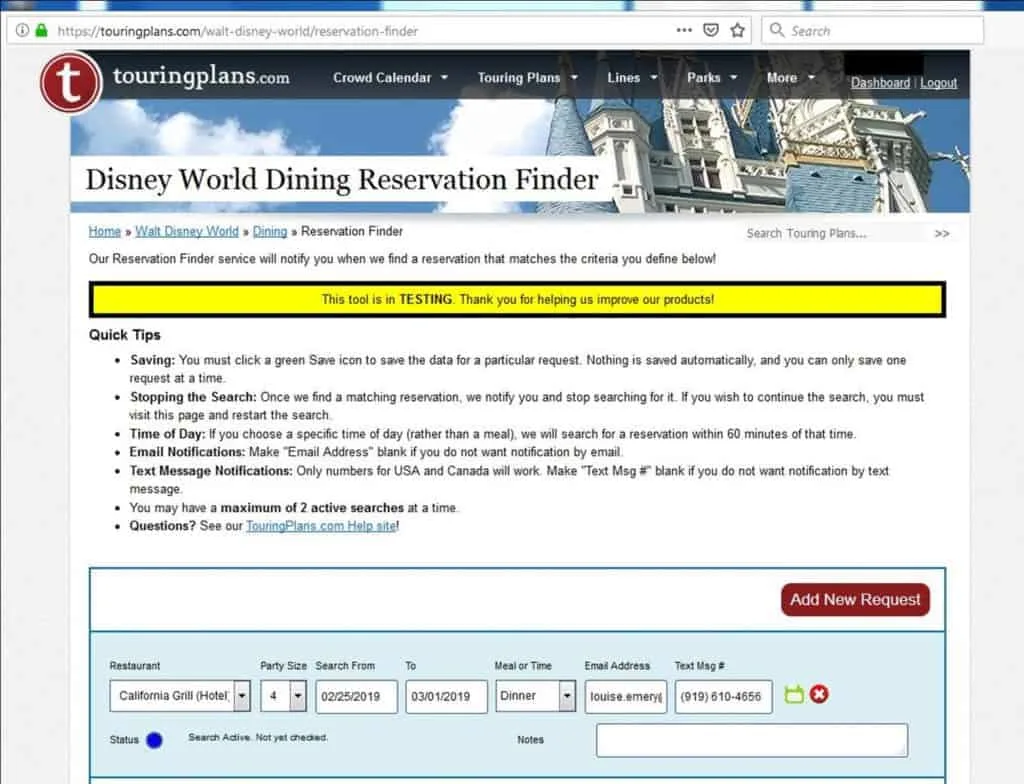Click Dining breadcrumb link
This screenshot has width=1024, height=784.
pyautogui.click(x=270, y=231)
